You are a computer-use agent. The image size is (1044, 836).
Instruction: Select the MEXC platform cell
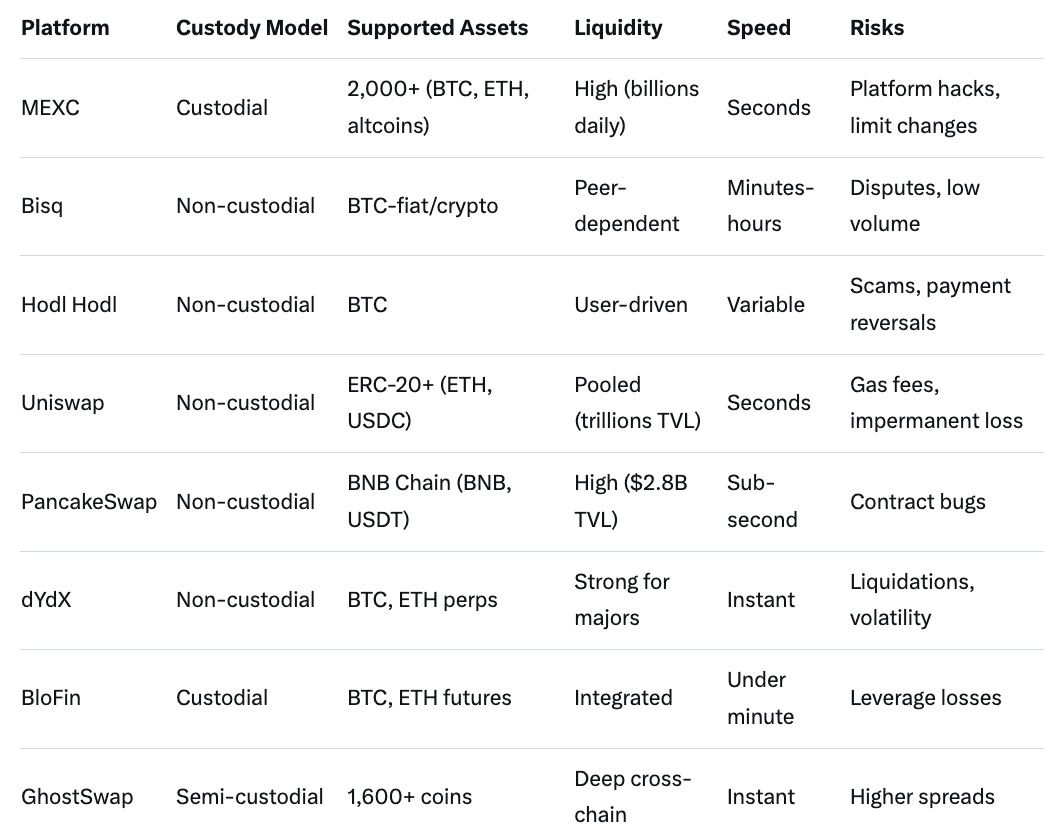pos(50,107)
